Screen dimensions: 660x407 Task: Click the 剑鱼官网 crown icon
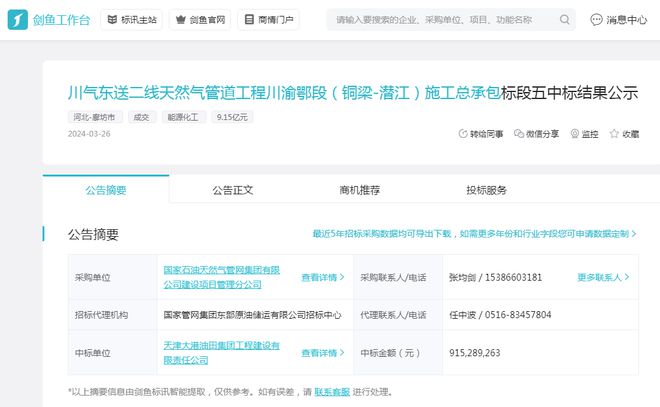pyautogui.click(x=181, y=20)
